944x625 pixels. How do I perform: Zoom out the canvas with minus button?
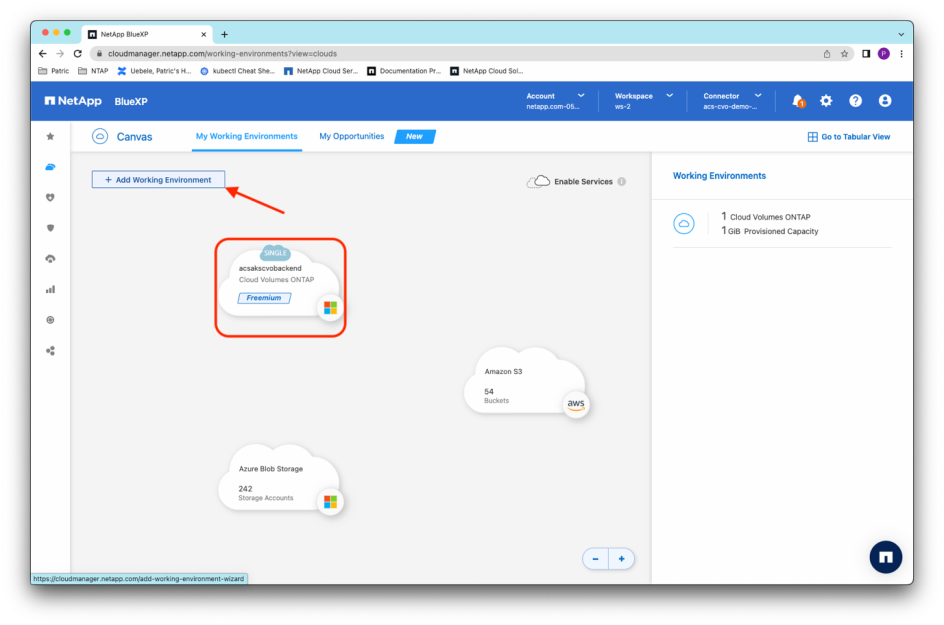(596, 559)
